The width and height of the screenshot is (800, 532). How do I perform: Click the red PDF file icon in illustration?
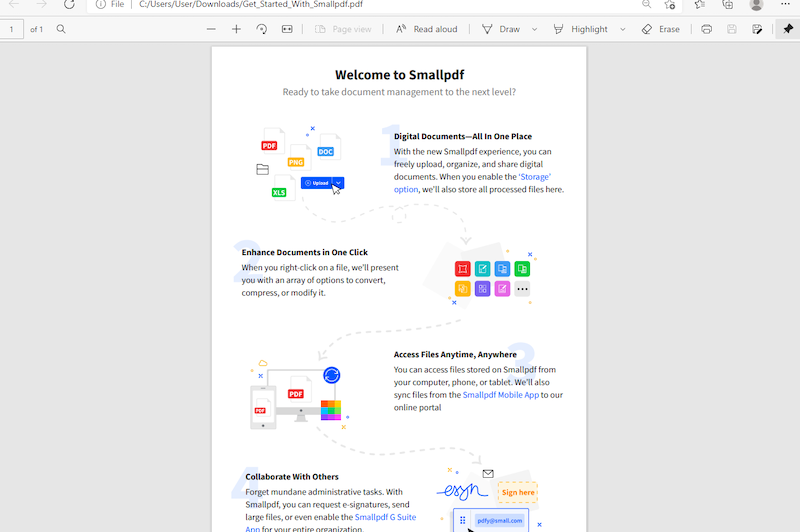pos(271,142)
